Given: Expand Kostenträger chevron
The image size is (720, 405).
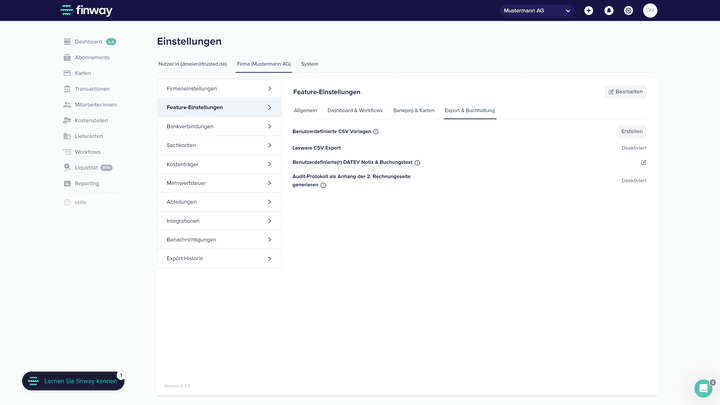Looking at the screenshot, I should (270, 164).
